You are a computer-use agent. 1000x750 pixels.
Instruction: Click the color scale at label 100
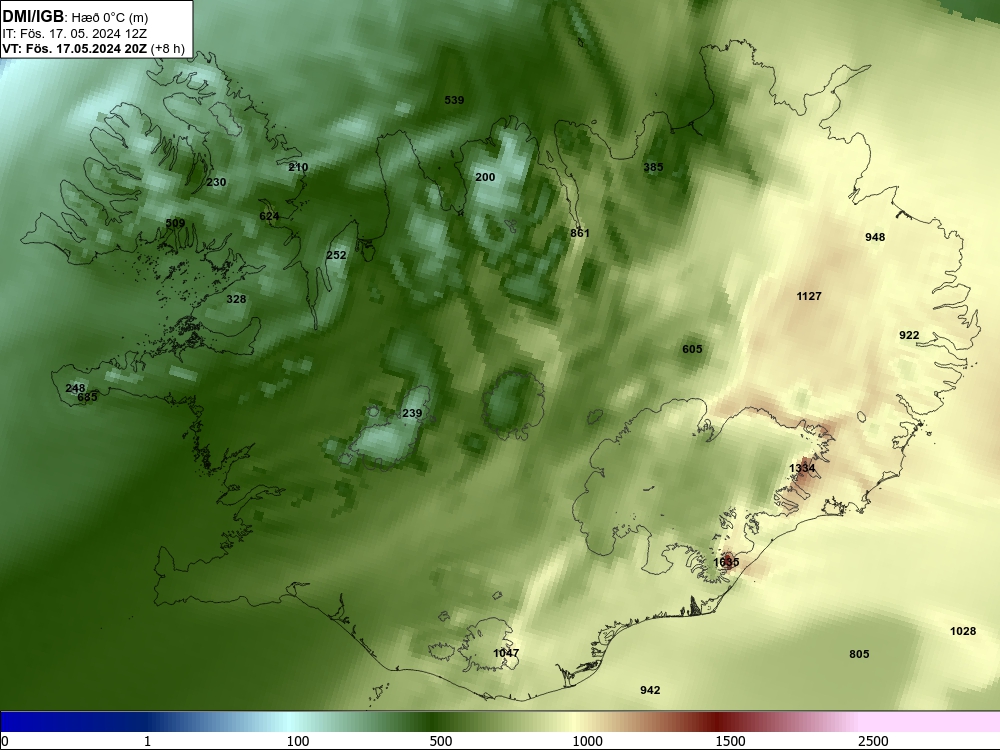point(298,740)
